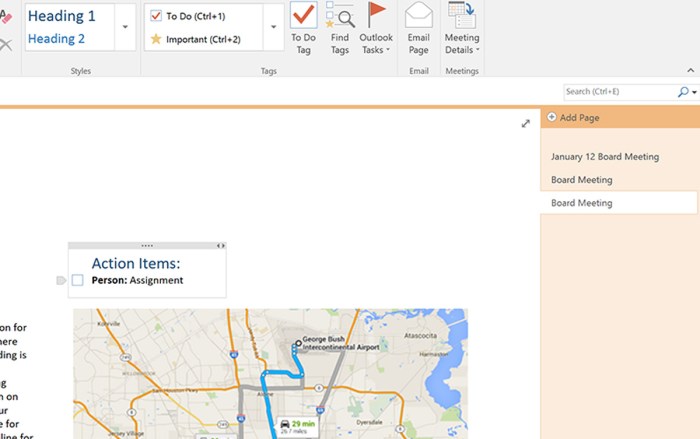Expand the Styles gallery dropdown

[126, 27]
